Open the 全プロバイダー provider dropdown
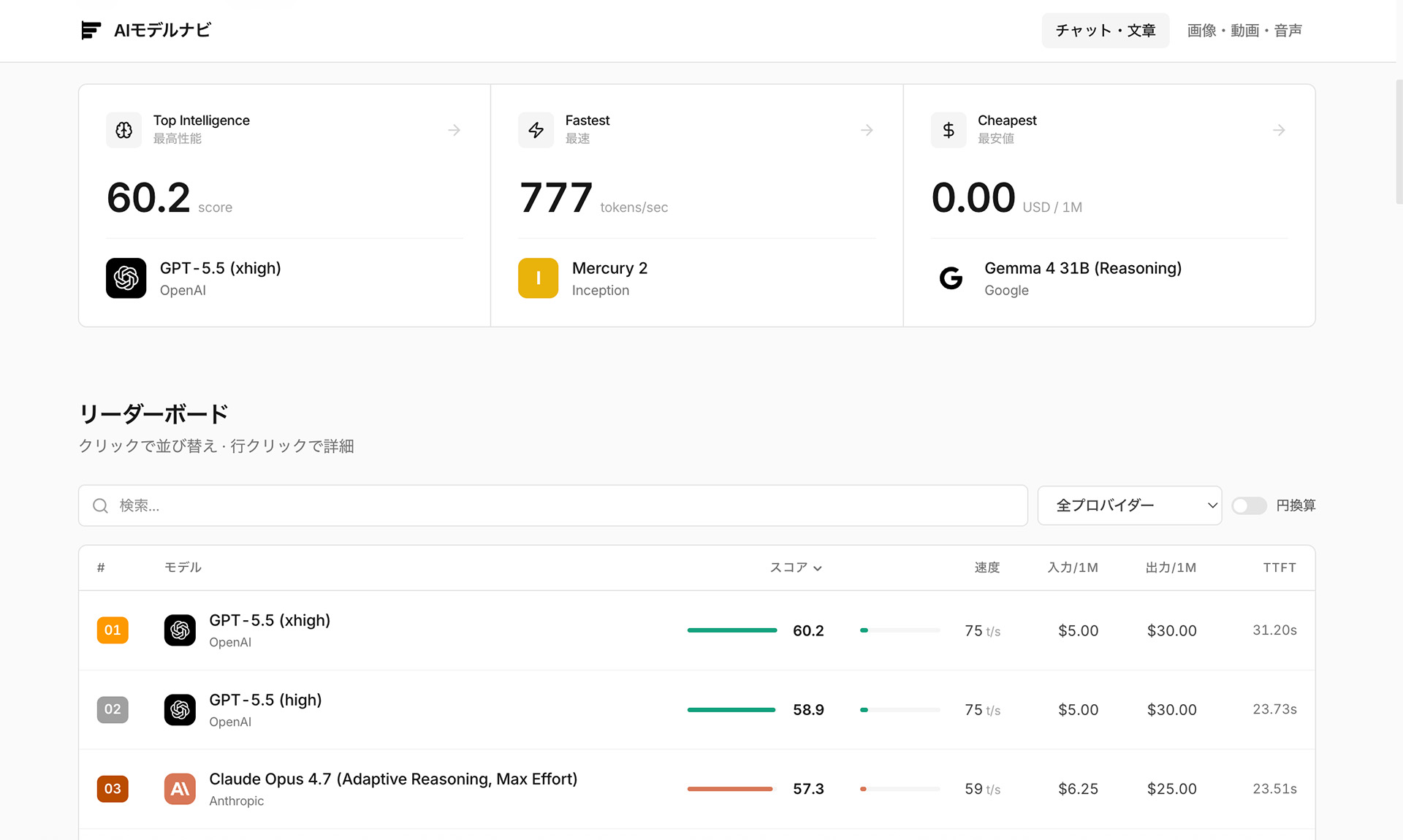This screenshot has height=840, width=1403. coord(1130,505)
